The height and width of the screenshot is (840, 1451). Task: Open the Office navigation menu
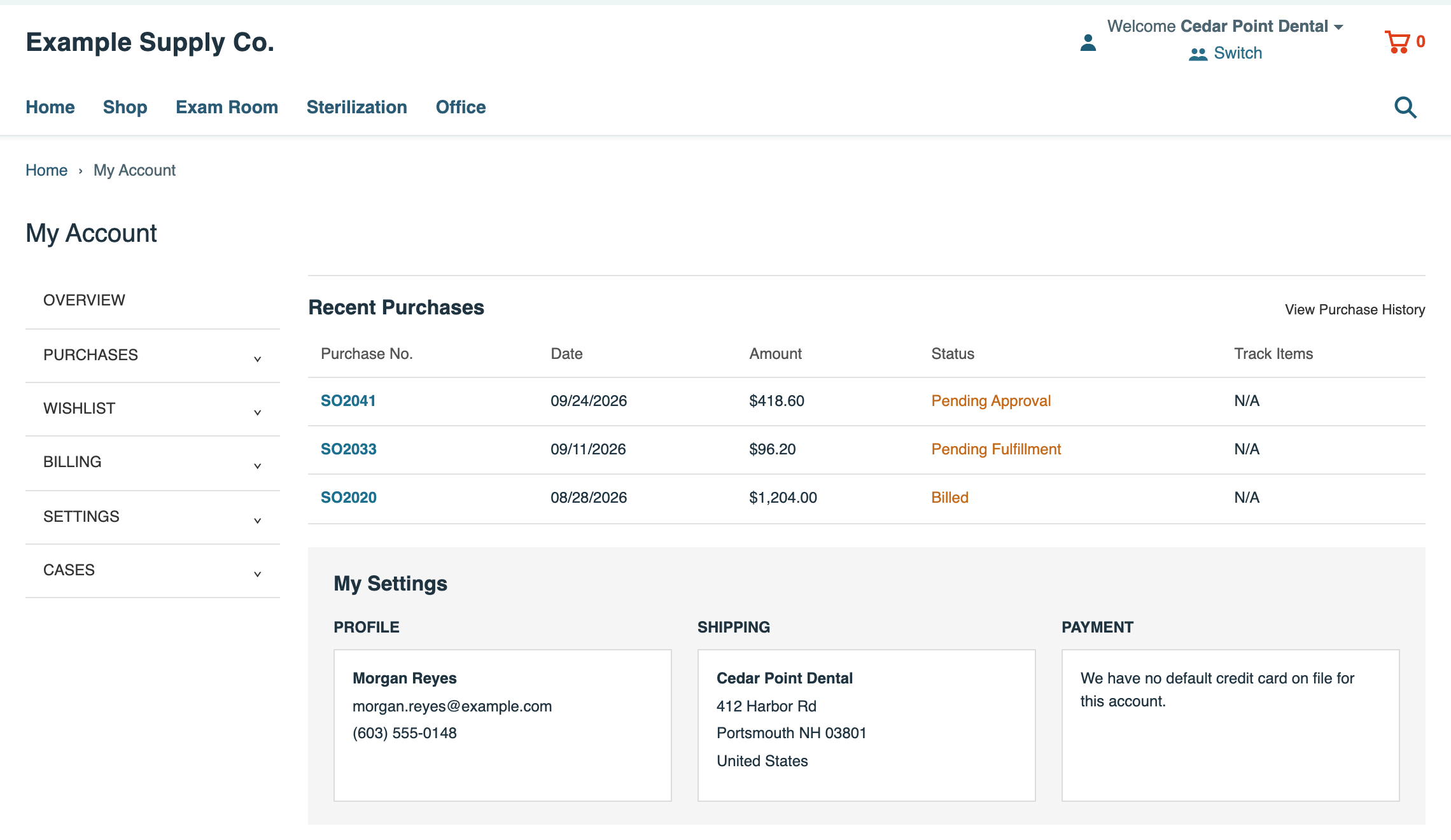pyautogui.click(x=461, y=107)
